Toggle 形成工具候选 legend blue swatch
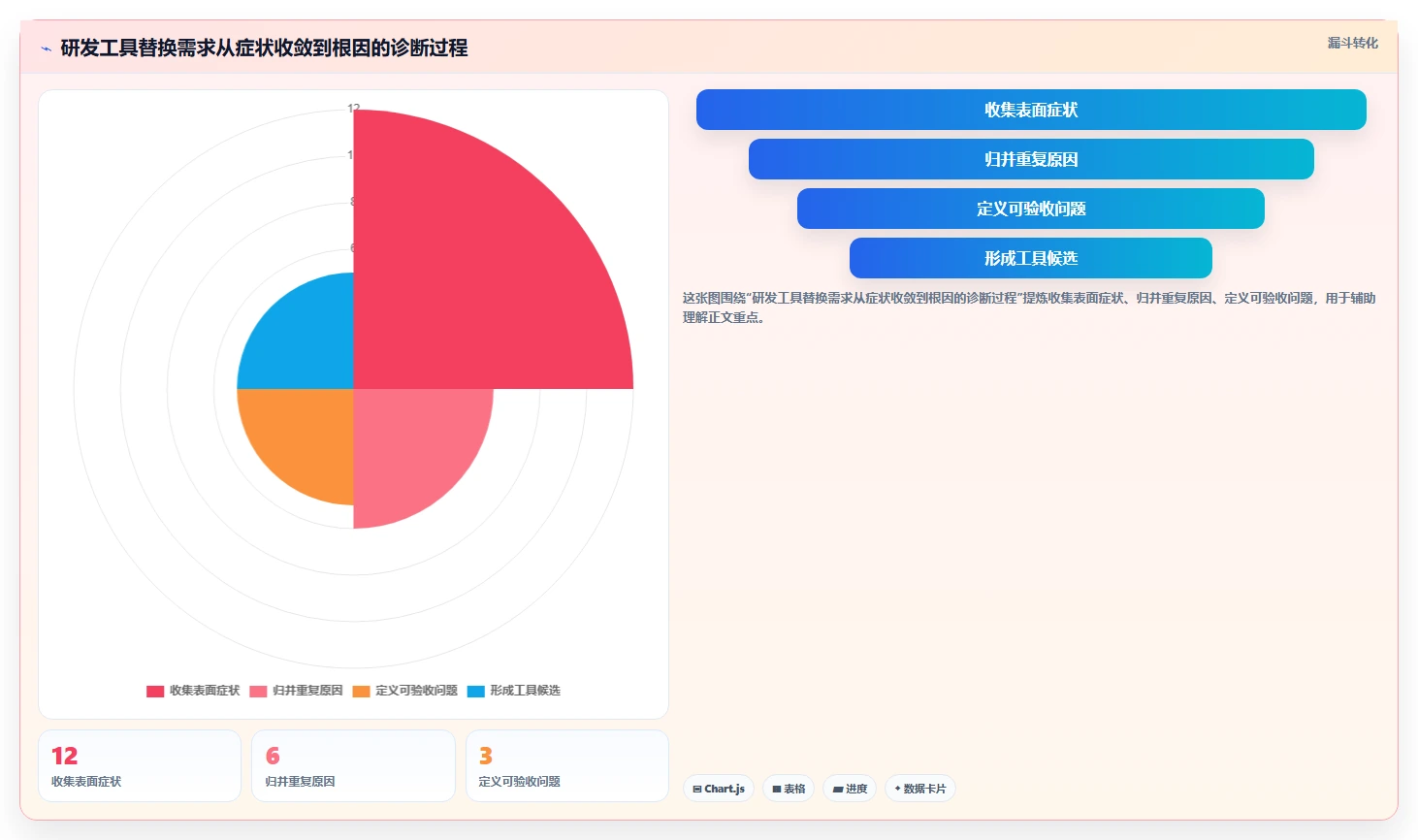1418x840 pixels. pos(475,692)
